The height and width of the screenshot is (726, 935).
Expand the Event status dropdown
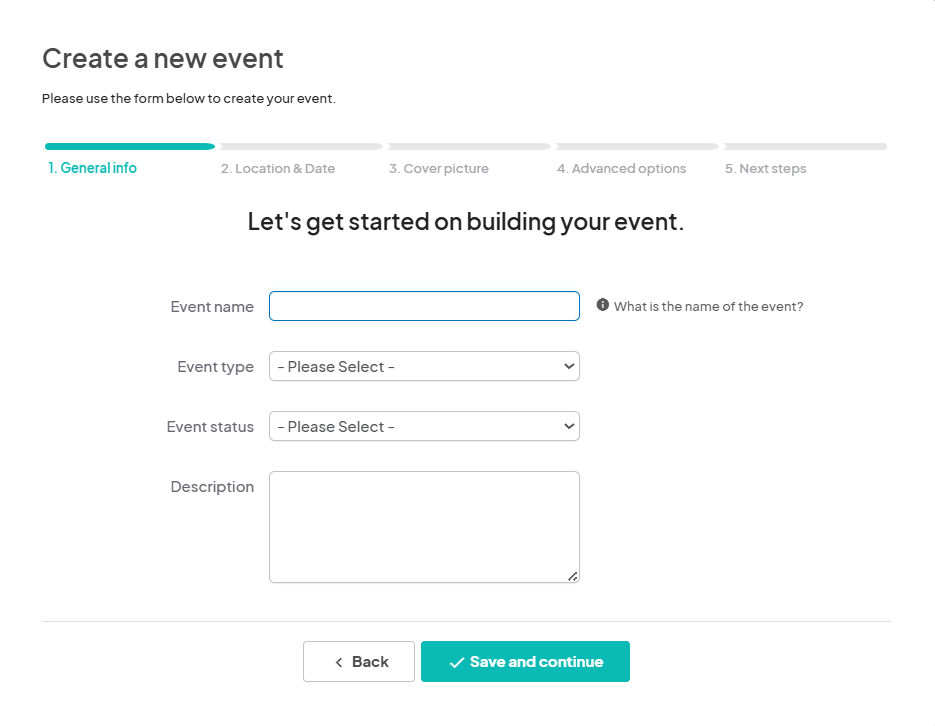424,427
